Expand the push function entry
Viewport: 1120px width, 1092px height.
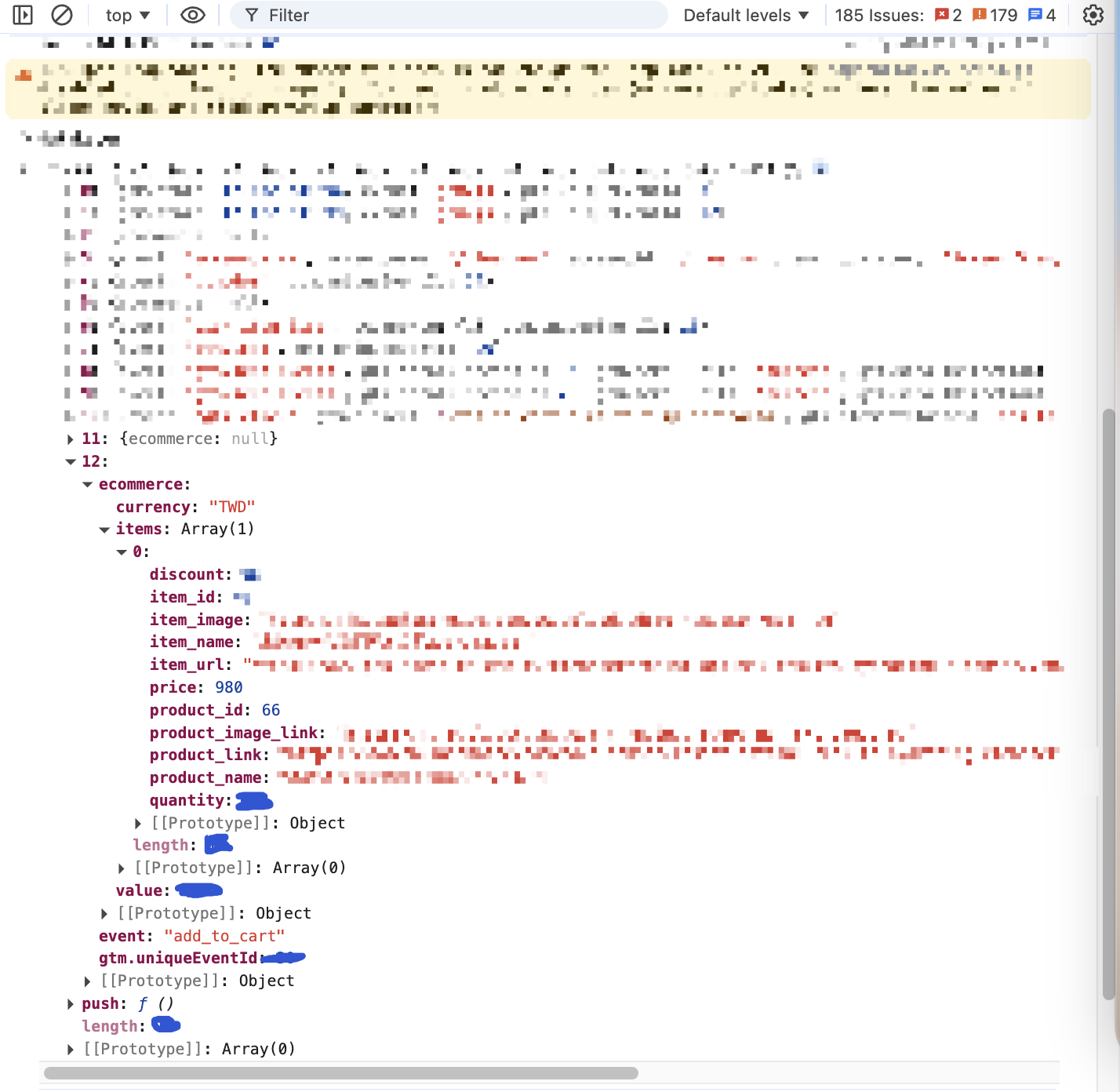71,1004
